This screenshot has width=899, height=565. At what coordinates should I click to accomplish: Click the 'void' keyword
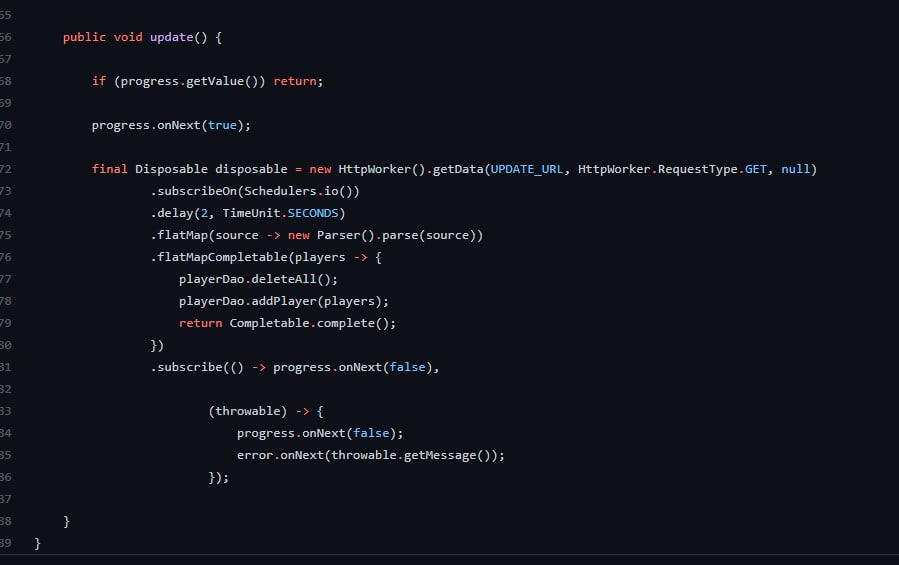click(x=128, y=37)
